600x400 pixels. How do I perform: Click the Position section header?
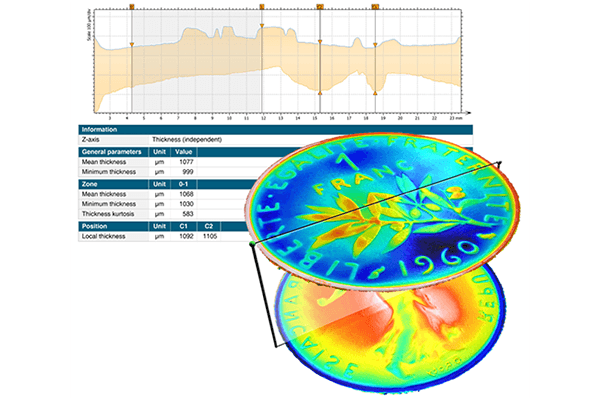(94, 226)
